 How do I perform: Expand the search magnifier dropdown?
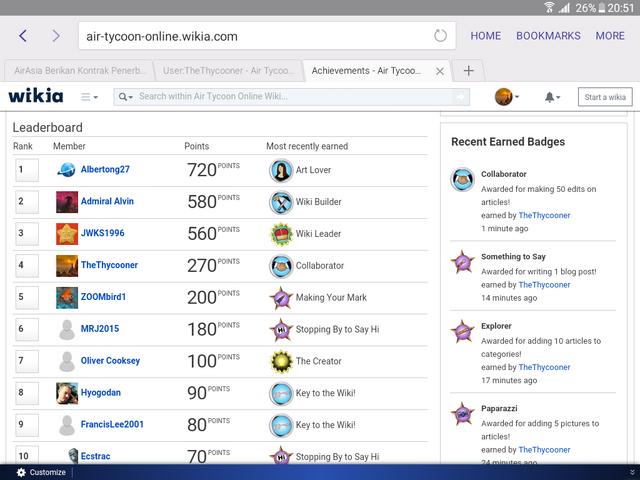(125, 97)
